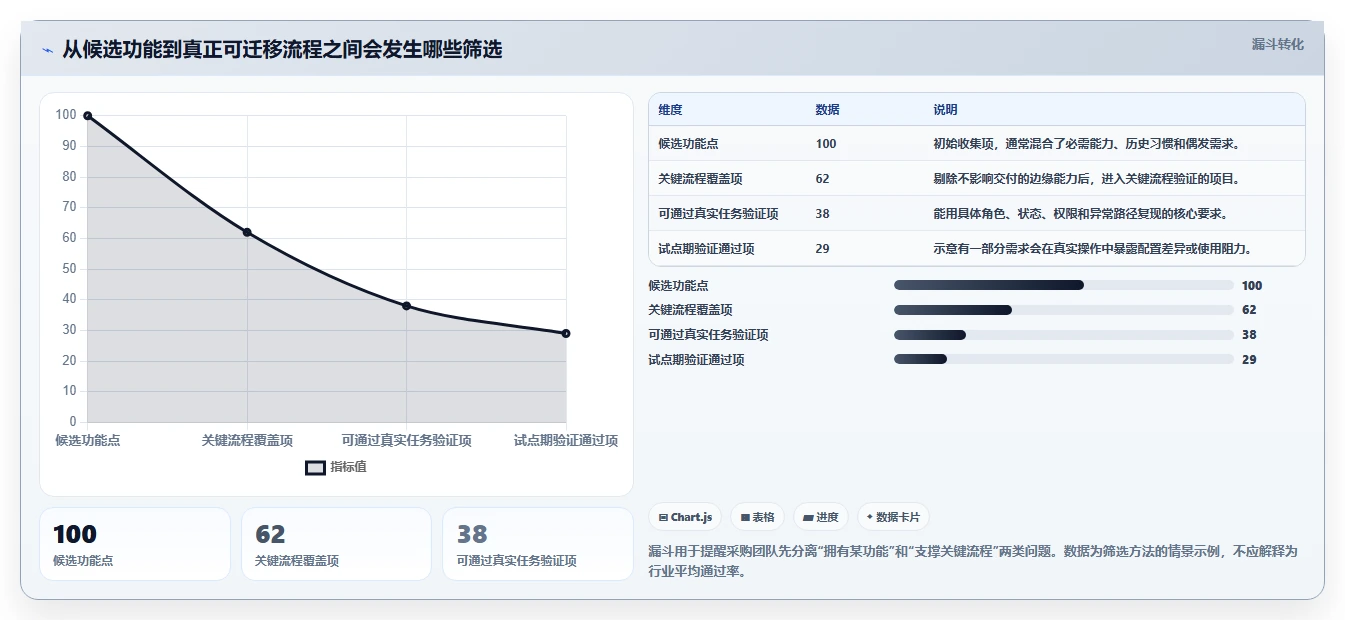
Task: Click the x-axis label 候选功能点
Action: coord(88,440)
